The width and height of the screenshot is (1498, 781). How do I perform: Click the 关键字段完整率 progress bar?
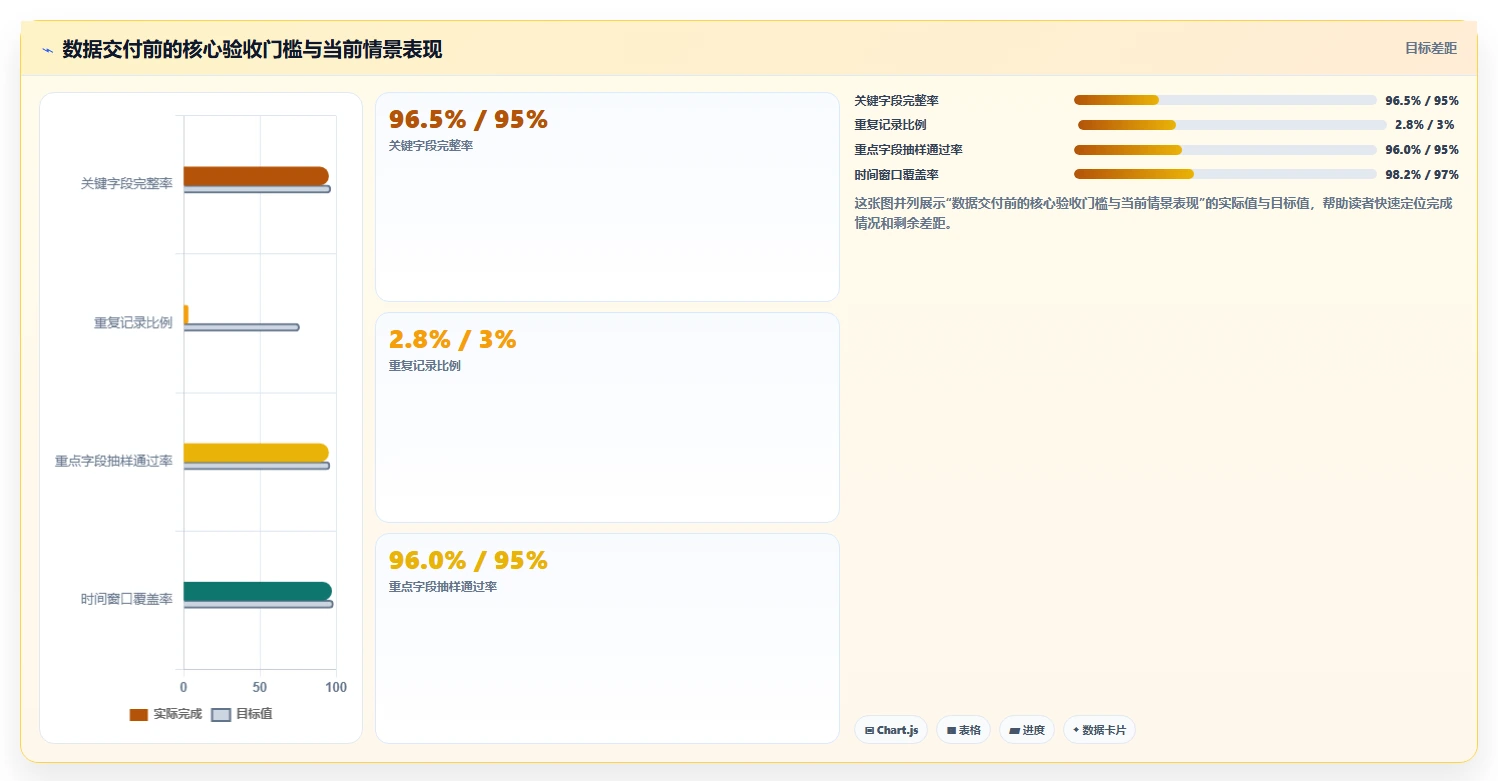click(1225, 100)
